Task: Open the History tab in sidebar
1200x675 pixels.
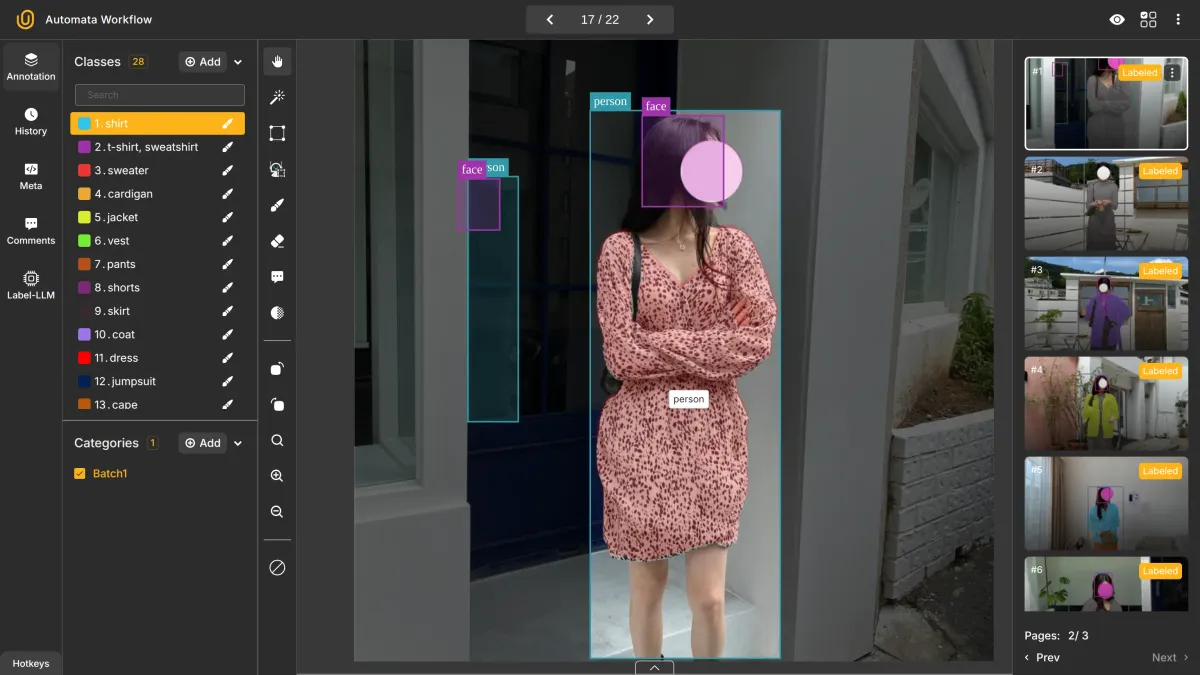Action: click(31, 121)
